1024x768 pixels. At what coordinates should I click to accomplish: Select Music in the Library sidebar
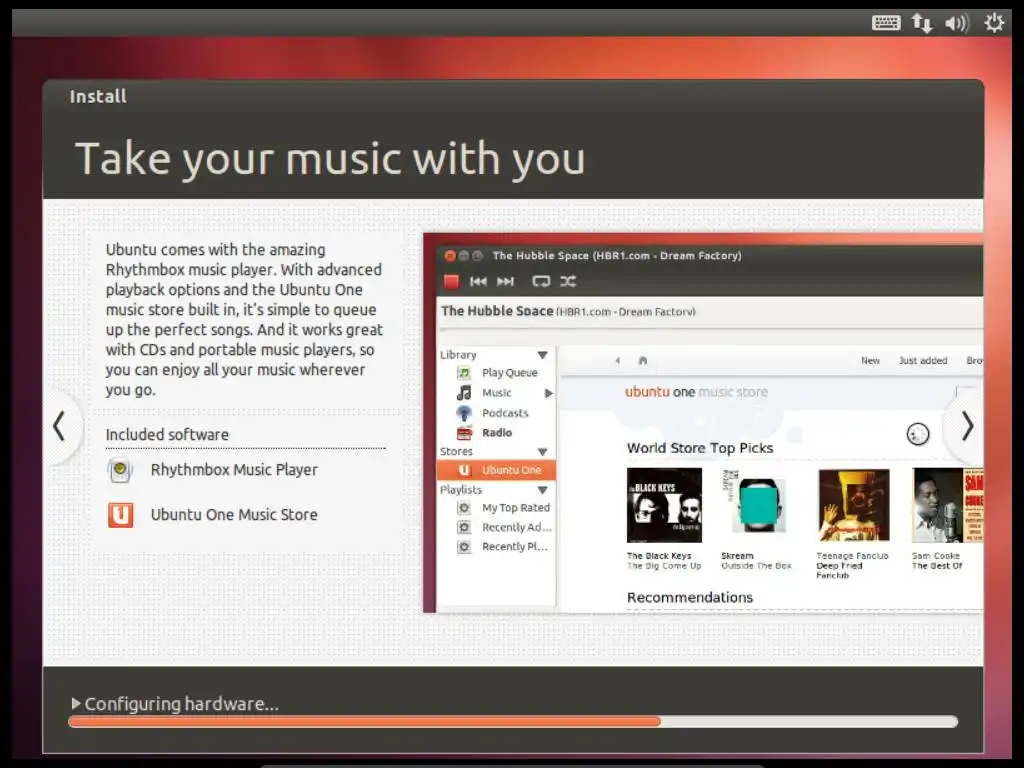tap(496, 393)
